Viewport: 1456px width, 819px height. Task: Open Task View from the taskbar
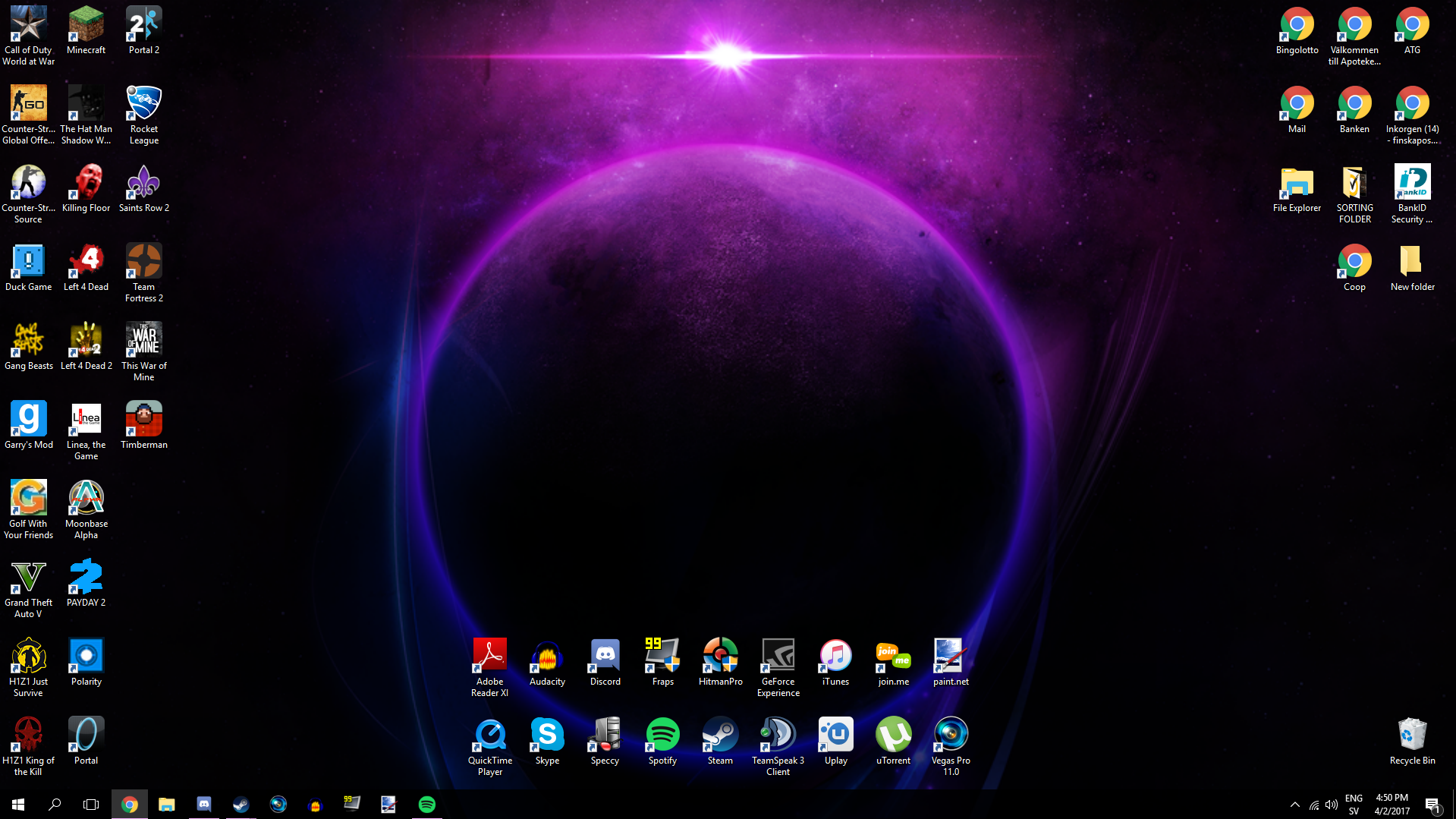(91, 805)
